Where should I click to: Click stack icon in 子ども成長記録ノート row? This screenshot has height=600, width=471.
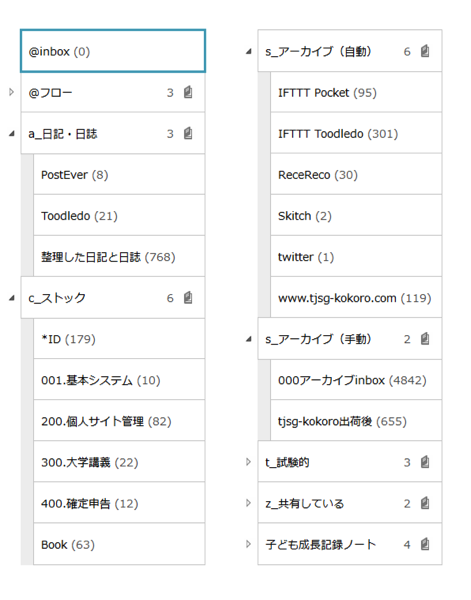click(x=425, y=544)
